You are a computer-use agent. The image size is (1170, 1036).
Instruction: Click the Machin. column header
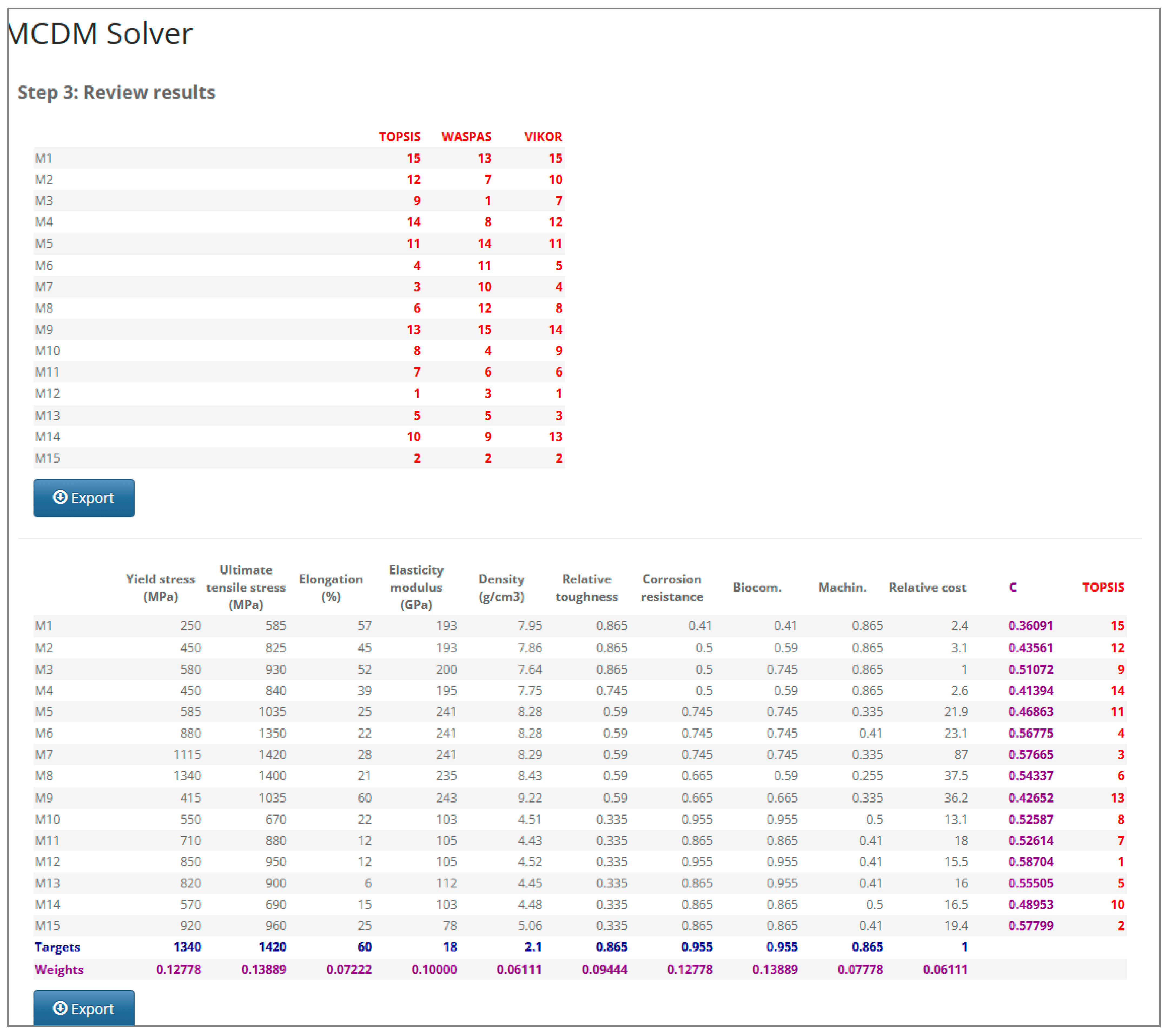(x=842, y=587)
